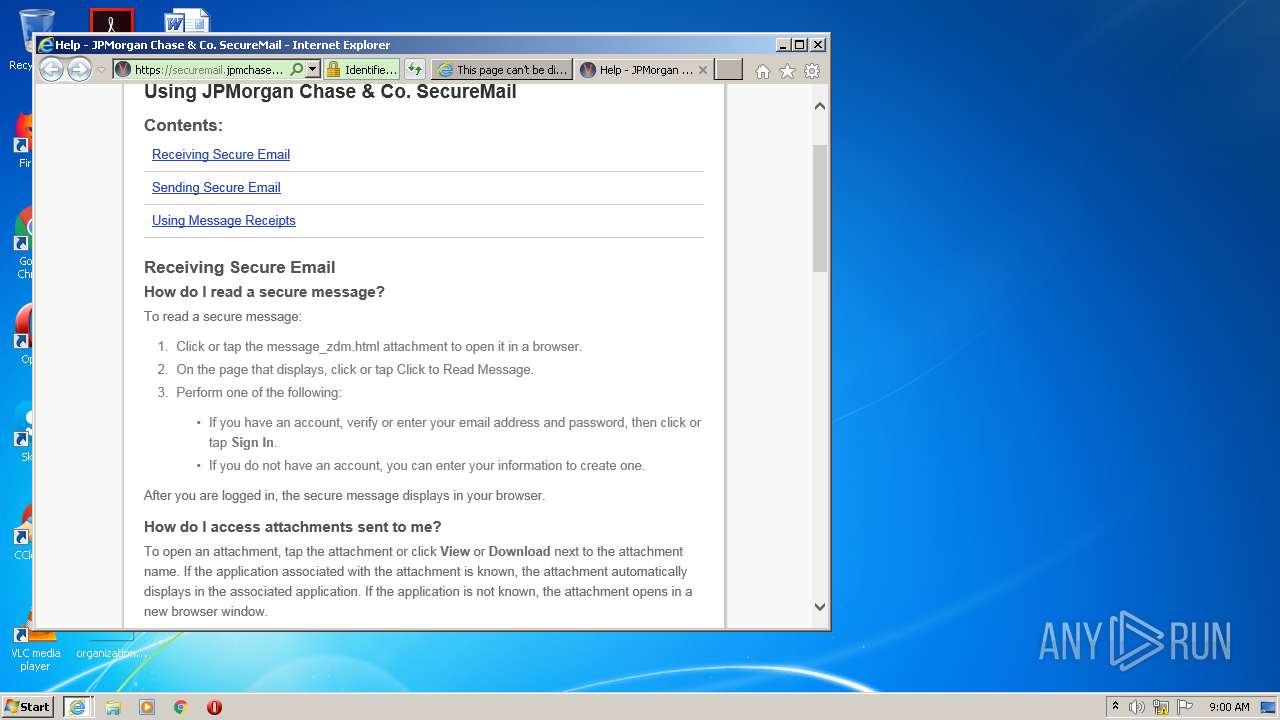Click the address bar URL field
The width and height of the screenshot is (1280, 720).
[x=210, y=70]
